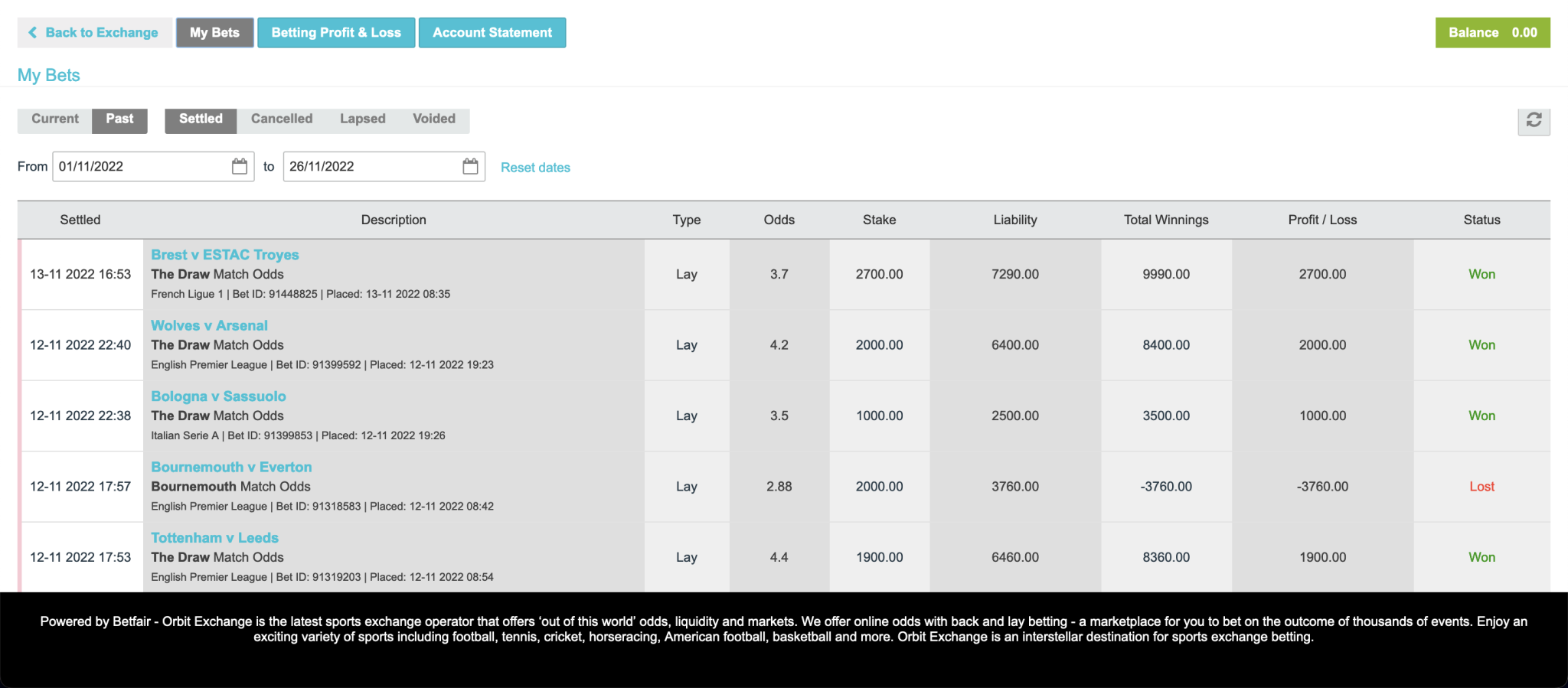Open the Wolves v Arsenal match link

tap(209, 325)
